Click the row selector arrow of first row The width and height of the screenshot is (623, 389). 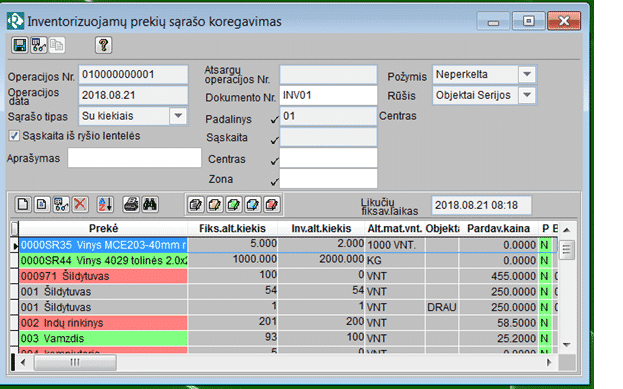pos(15,246)
